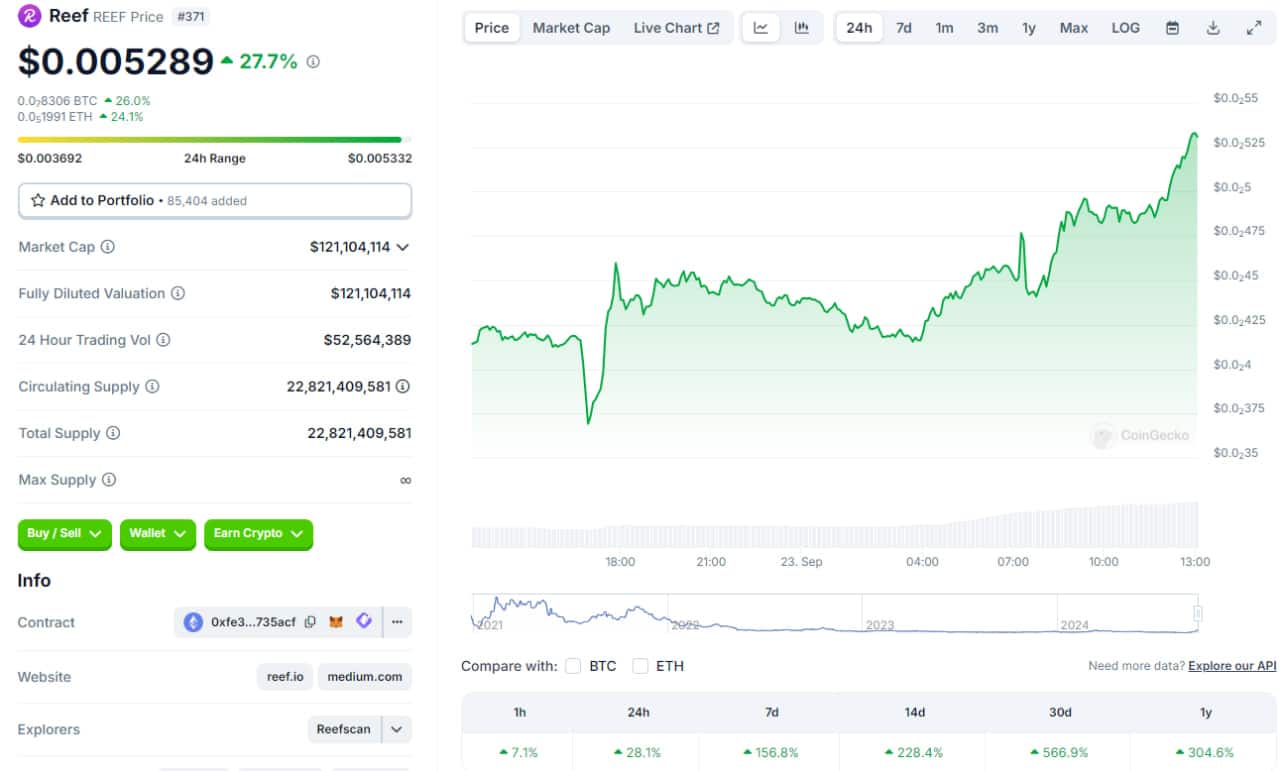Image resolution: width=1280 pixels, height=771 pixels.
Task: Click right handle of chart navigator
Action: [x=1198, y=613]
